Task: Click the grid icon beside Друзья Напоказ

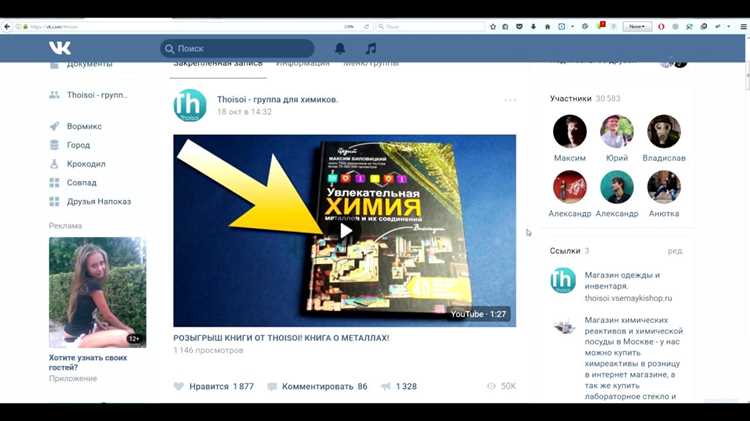Action: (x=55, y=201)
